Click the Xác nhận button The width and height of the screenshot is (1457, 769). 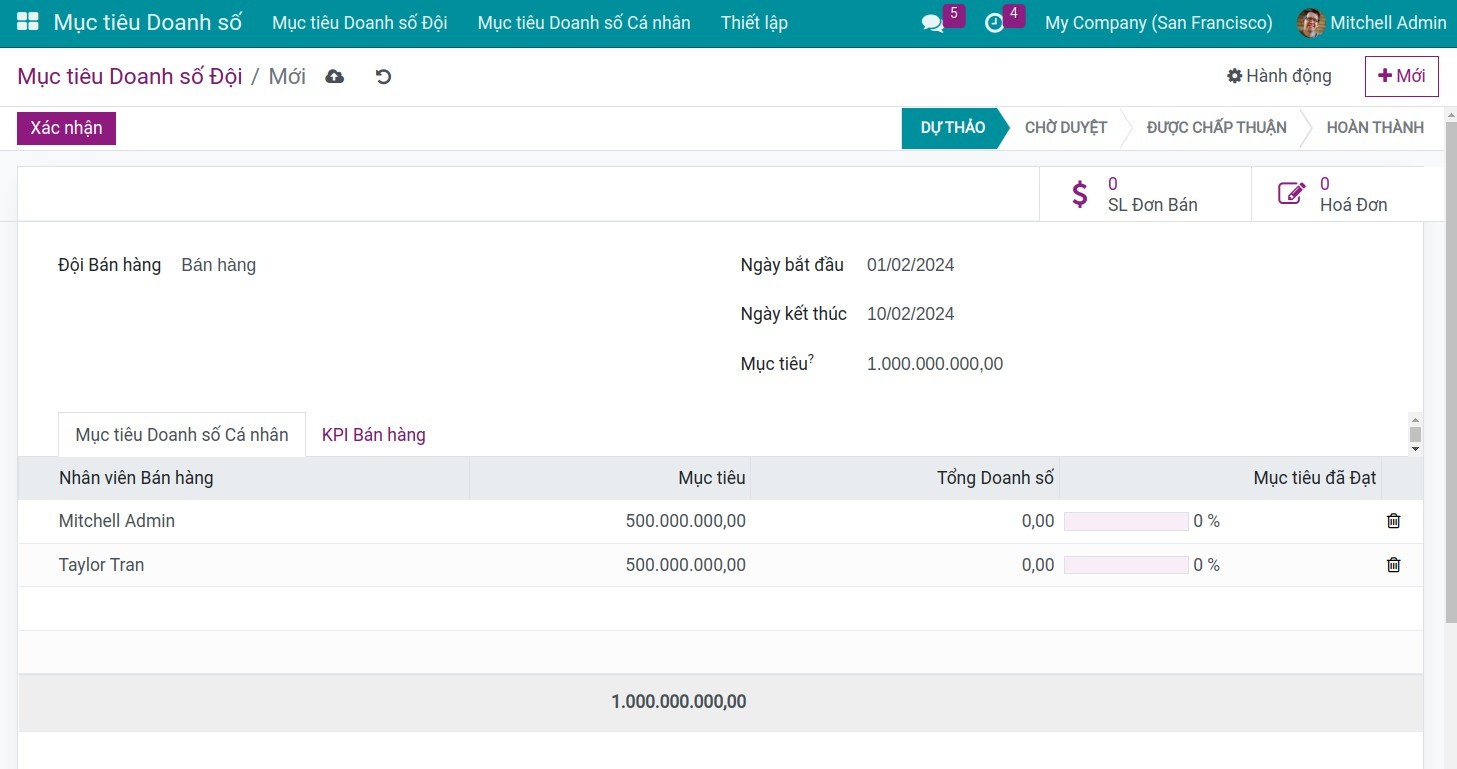point(66,128)
